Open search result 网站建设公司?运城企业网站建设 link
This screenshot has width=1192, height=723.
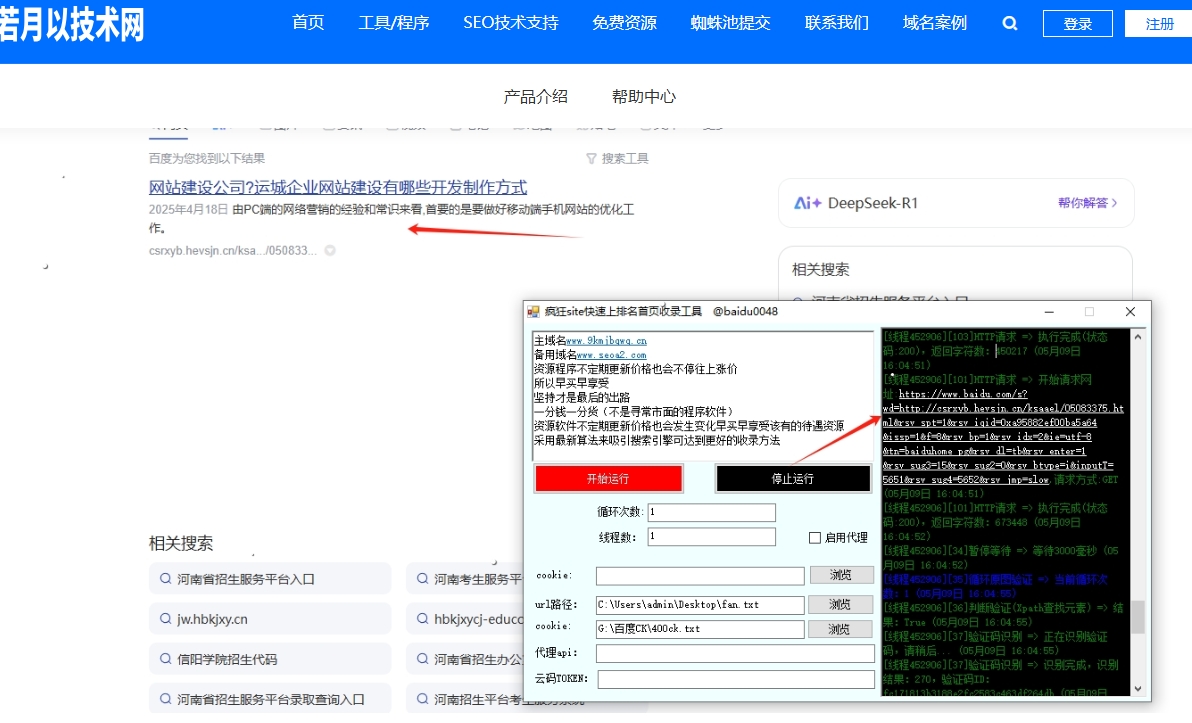click(x=338, y=187)
